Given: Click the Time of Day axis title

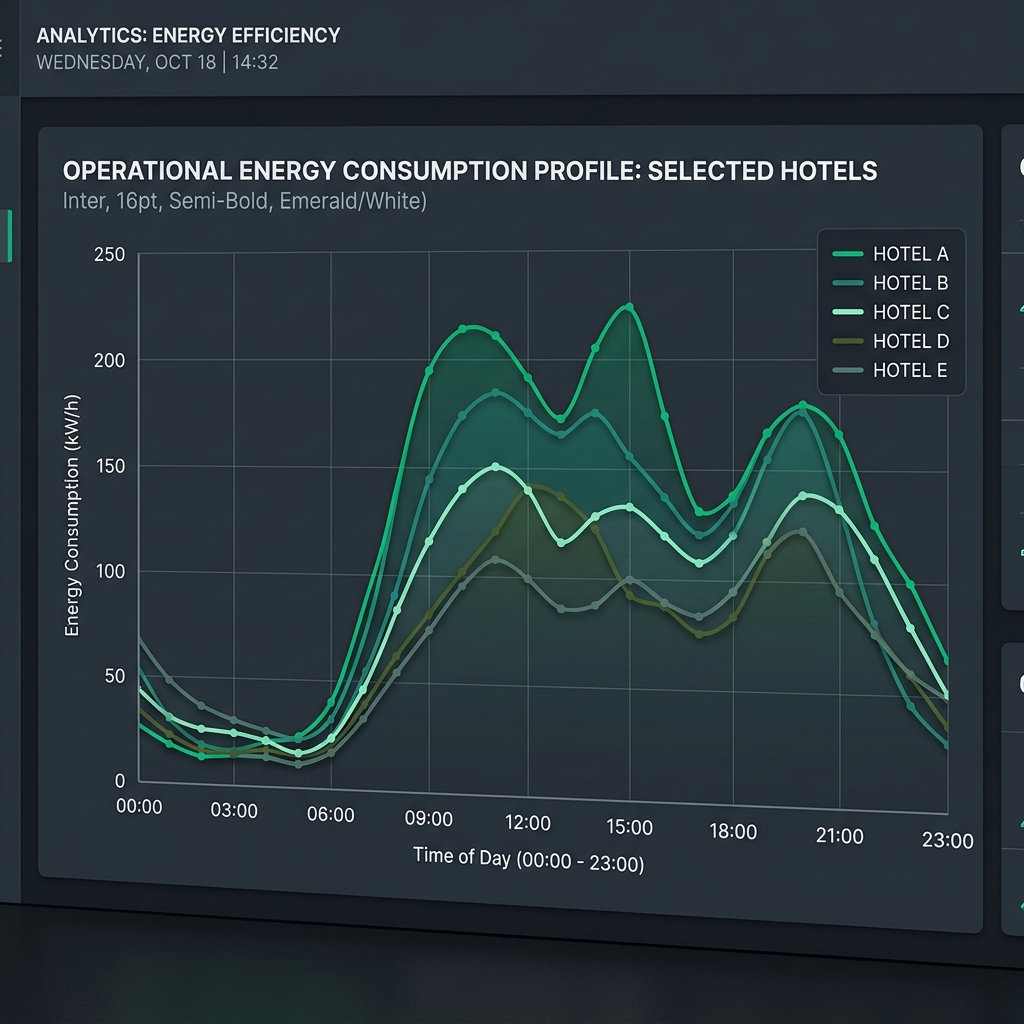Looking at the screenshot, I should [x=528, y=859].
